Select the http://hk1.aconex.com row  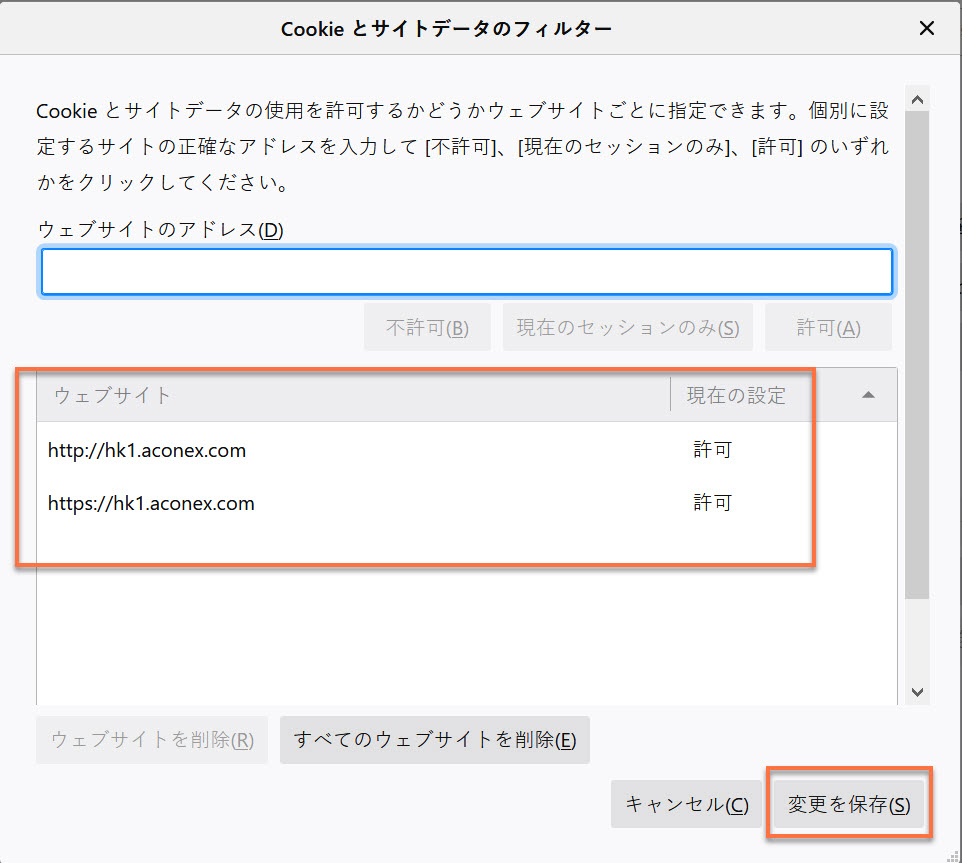pyautogui.click(x=467, y=450)
